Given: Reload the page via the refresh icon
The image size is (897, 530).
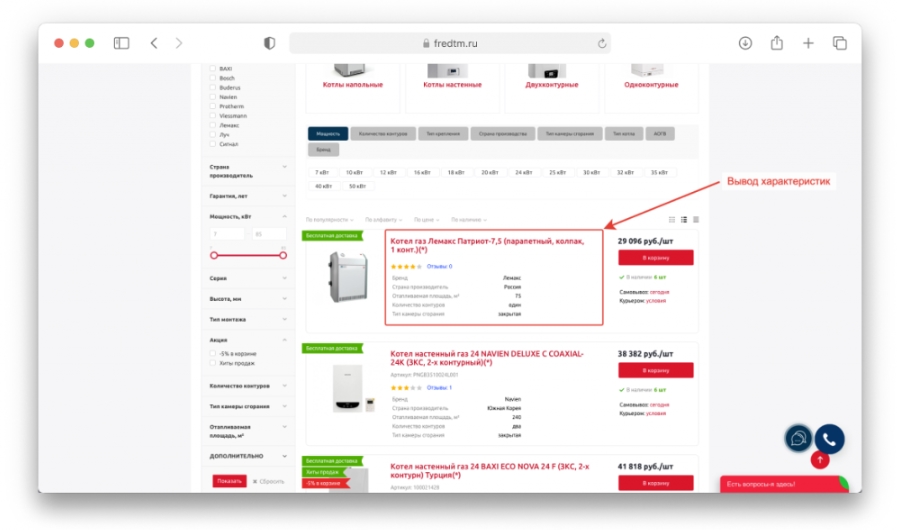Looking at the screenshot, I should [x=602, y=43].
